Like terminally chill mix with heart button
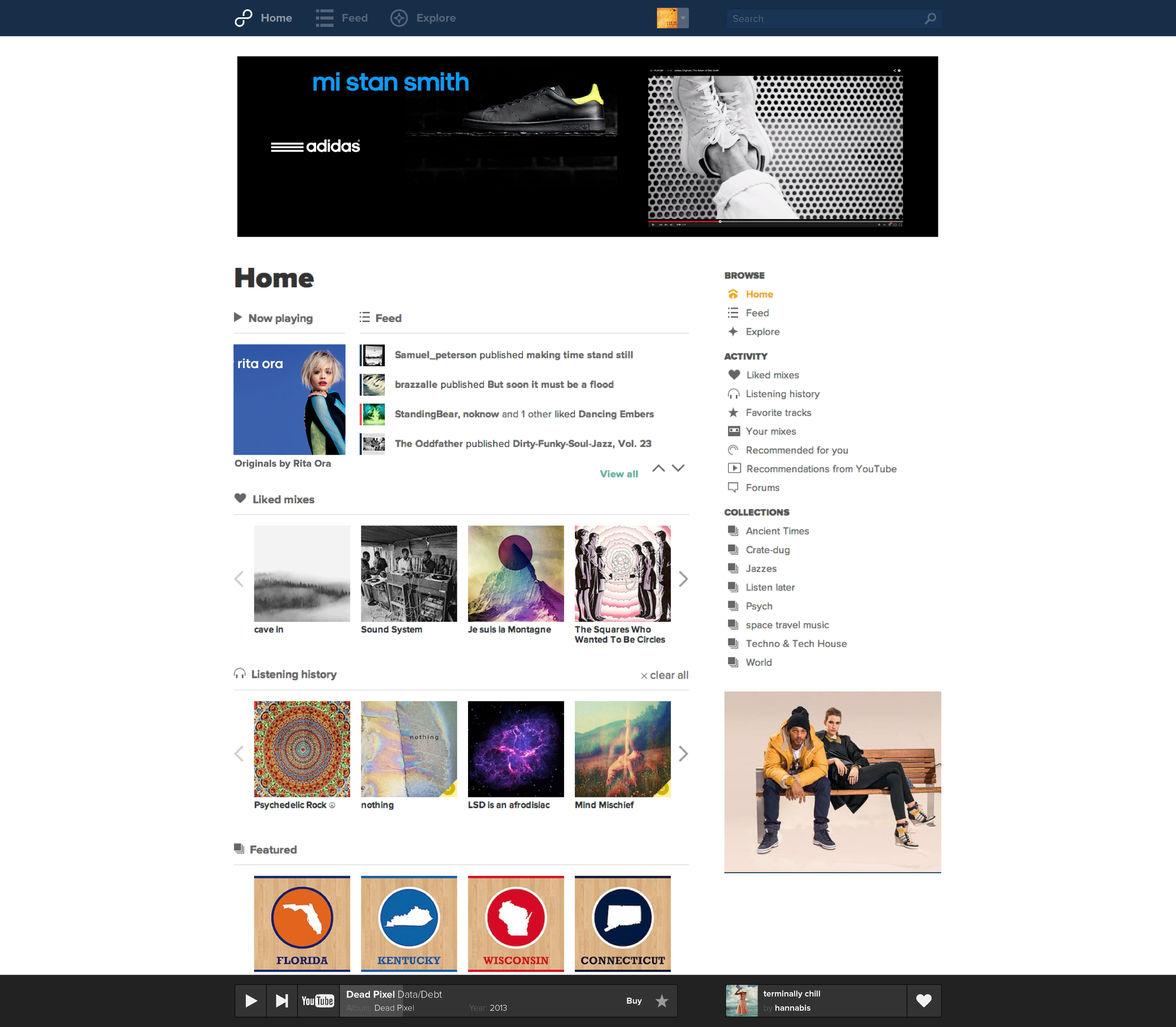 click(x=924, y=1001)
